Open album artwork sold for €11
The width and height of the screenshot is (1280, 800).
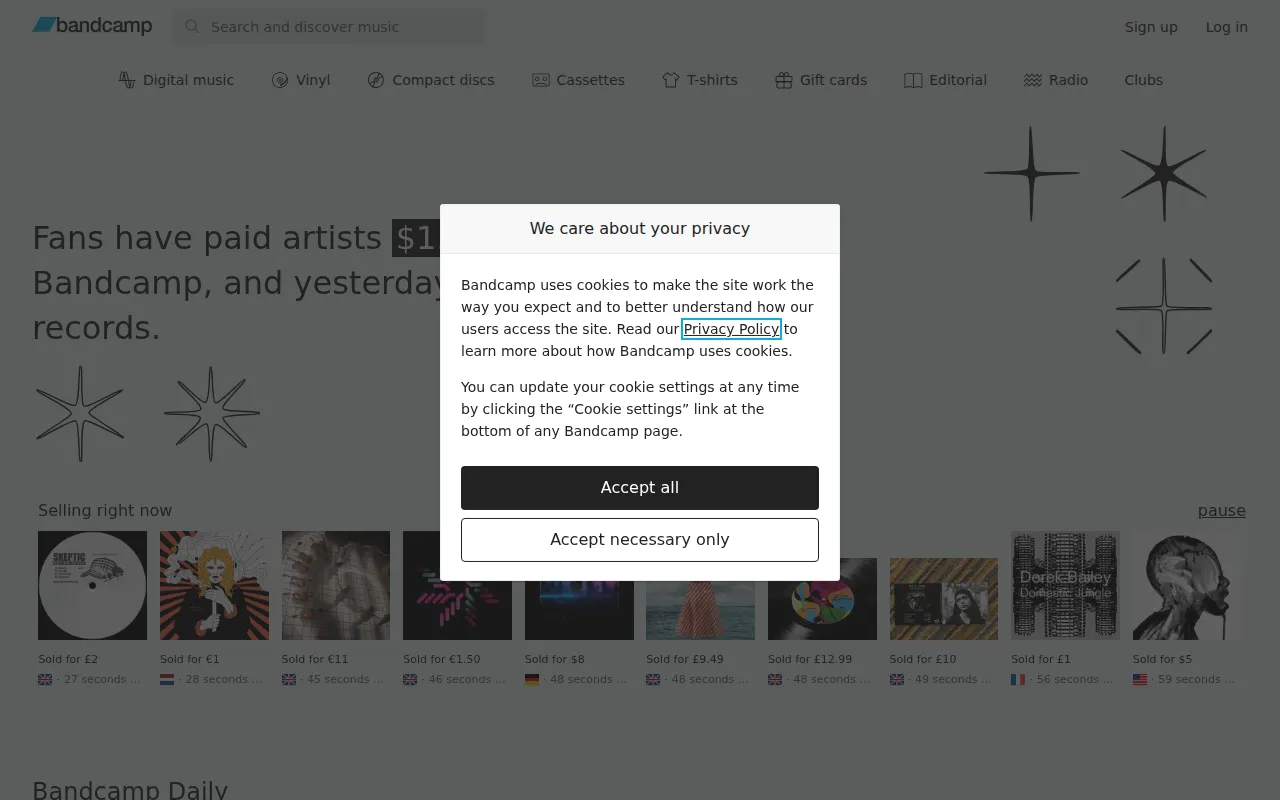336,585
